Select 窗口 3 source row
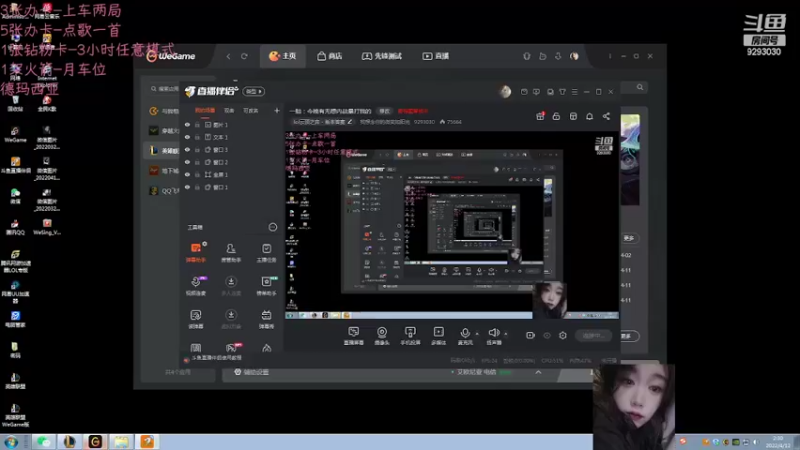This screenshot has height=450, width=800. click(232, 149)
